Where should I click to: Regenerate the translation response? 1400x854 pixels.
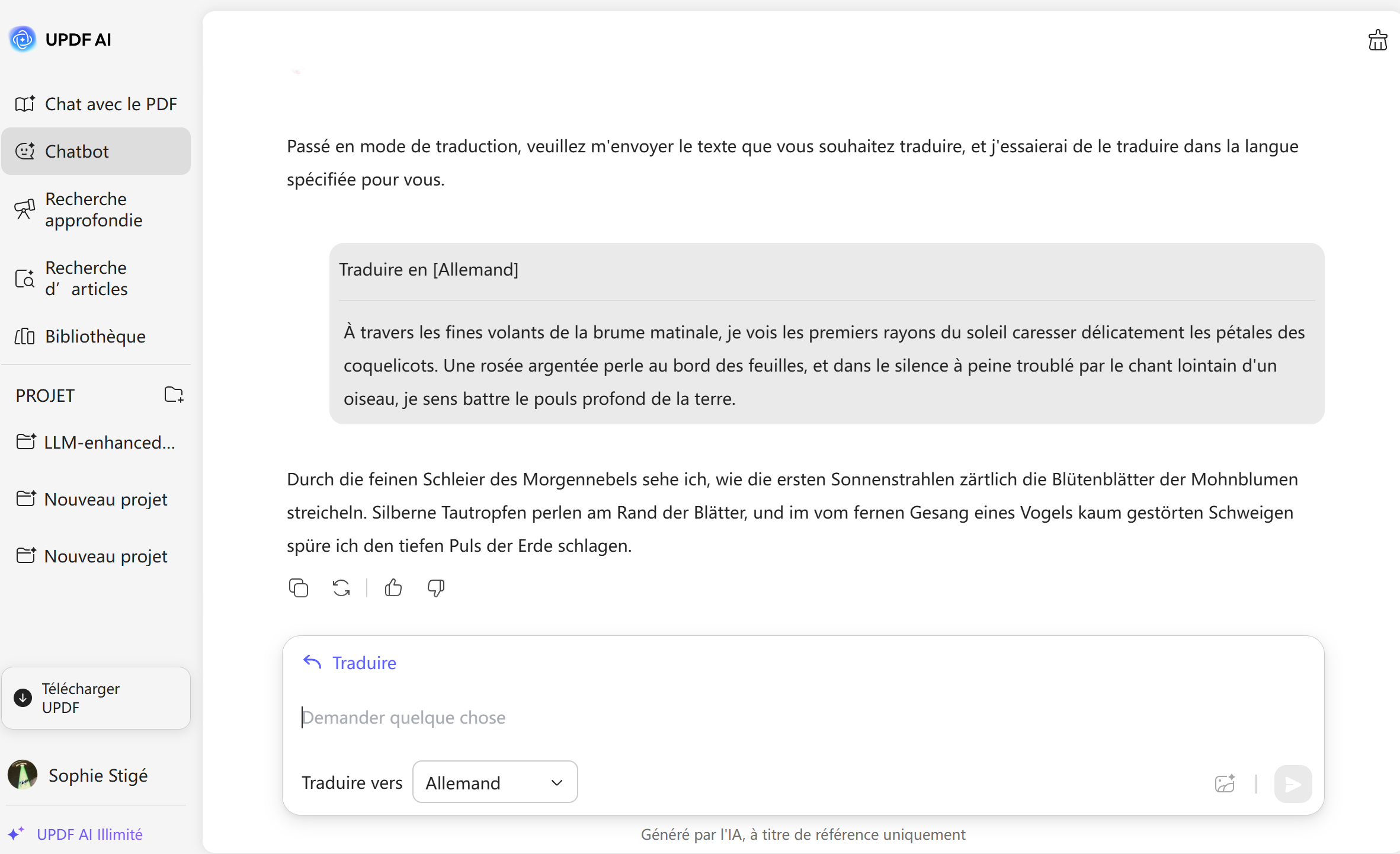pyautogui.click(x=341, y=587)
